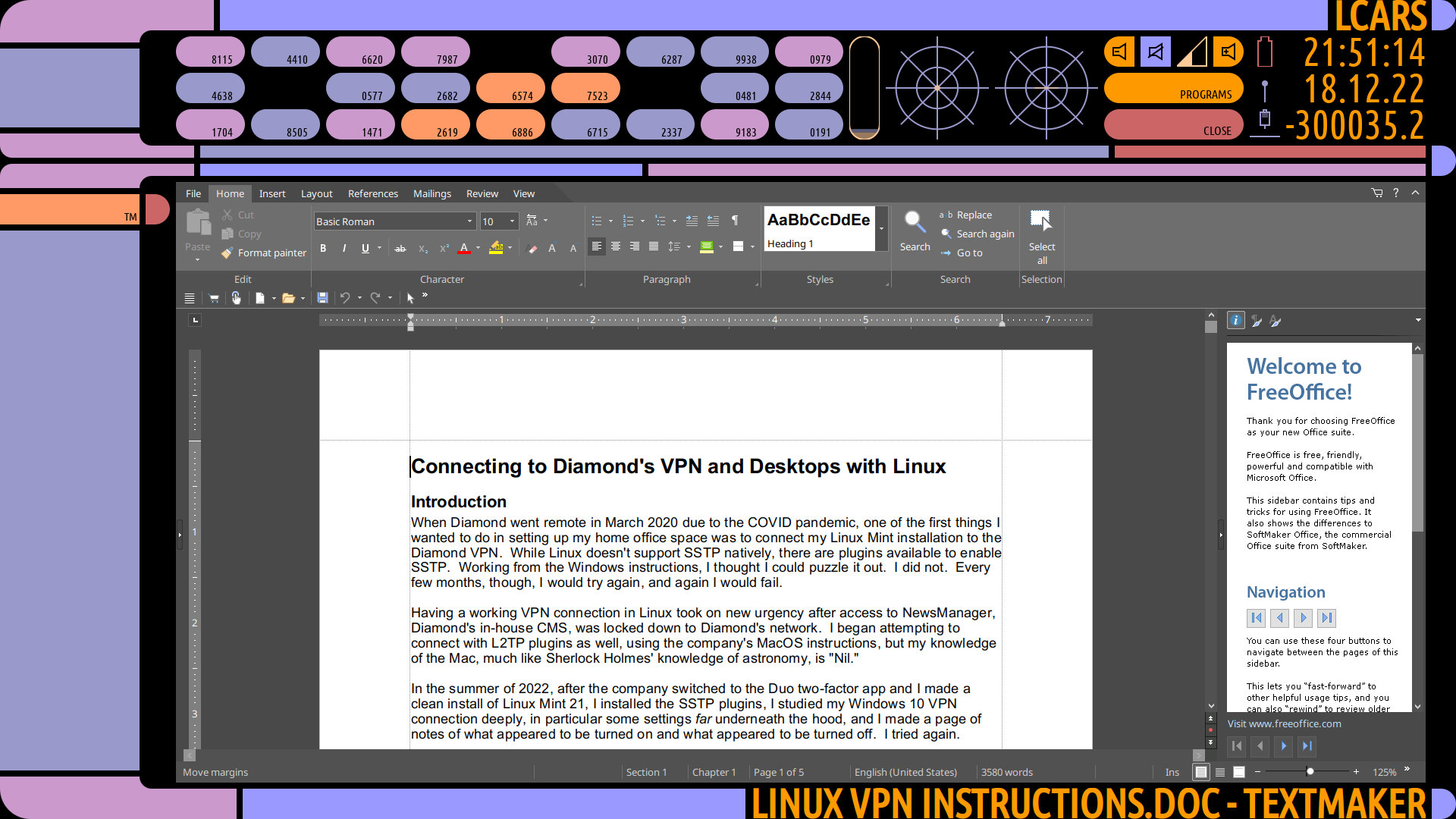Click the clear formatting eraser icon

pos(532,248)
